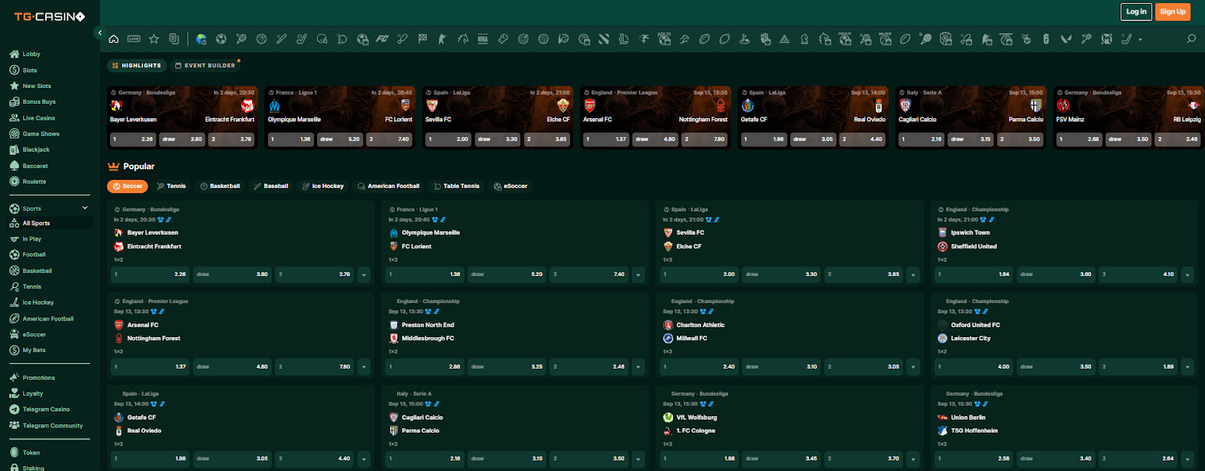Select the Table Tennis tab under Popular
The height and width of the screenshot is (471, 1205).
click(x=456, y=186)
